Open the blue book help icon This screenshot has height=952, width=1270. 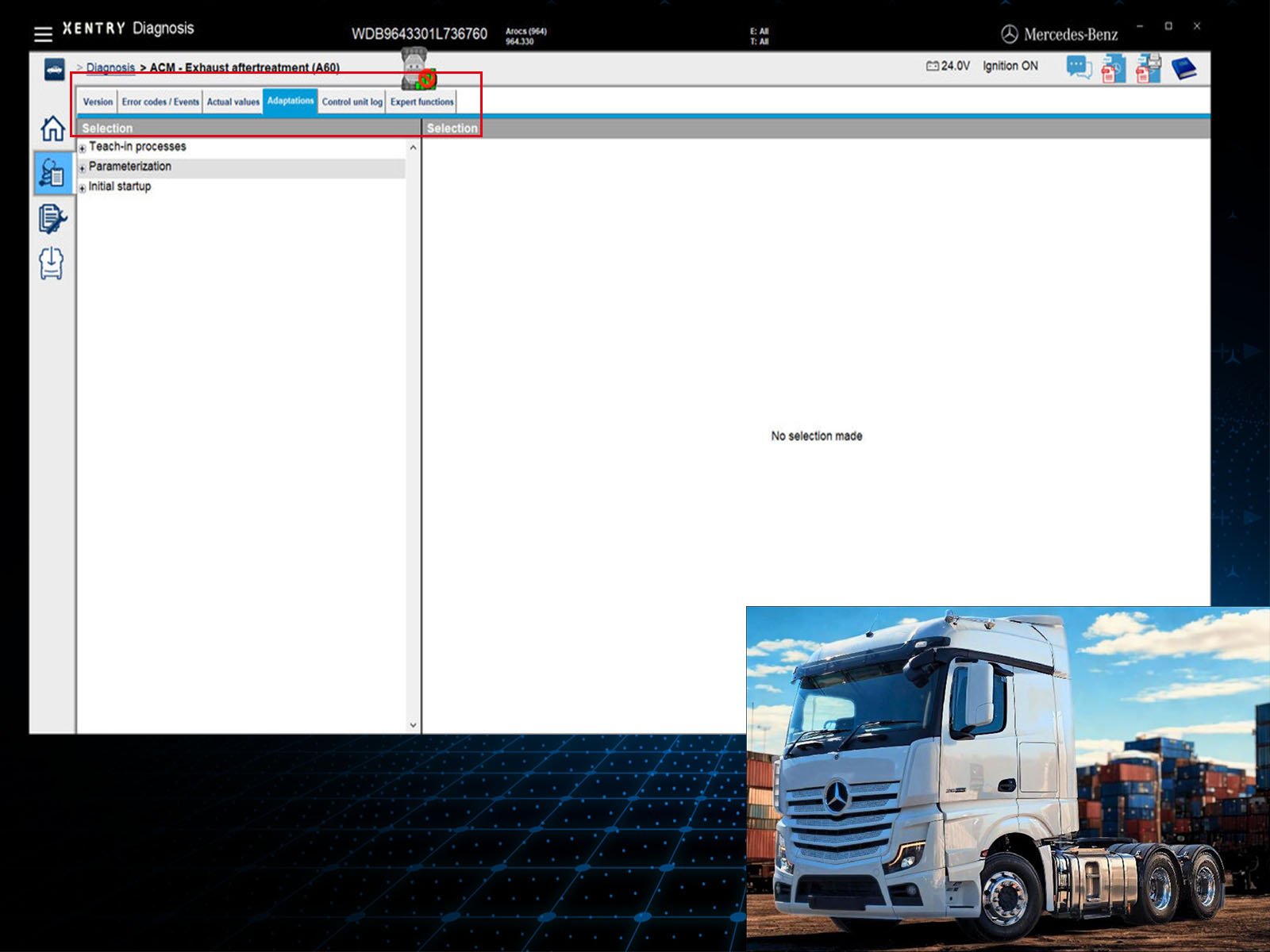(1183, 69)
